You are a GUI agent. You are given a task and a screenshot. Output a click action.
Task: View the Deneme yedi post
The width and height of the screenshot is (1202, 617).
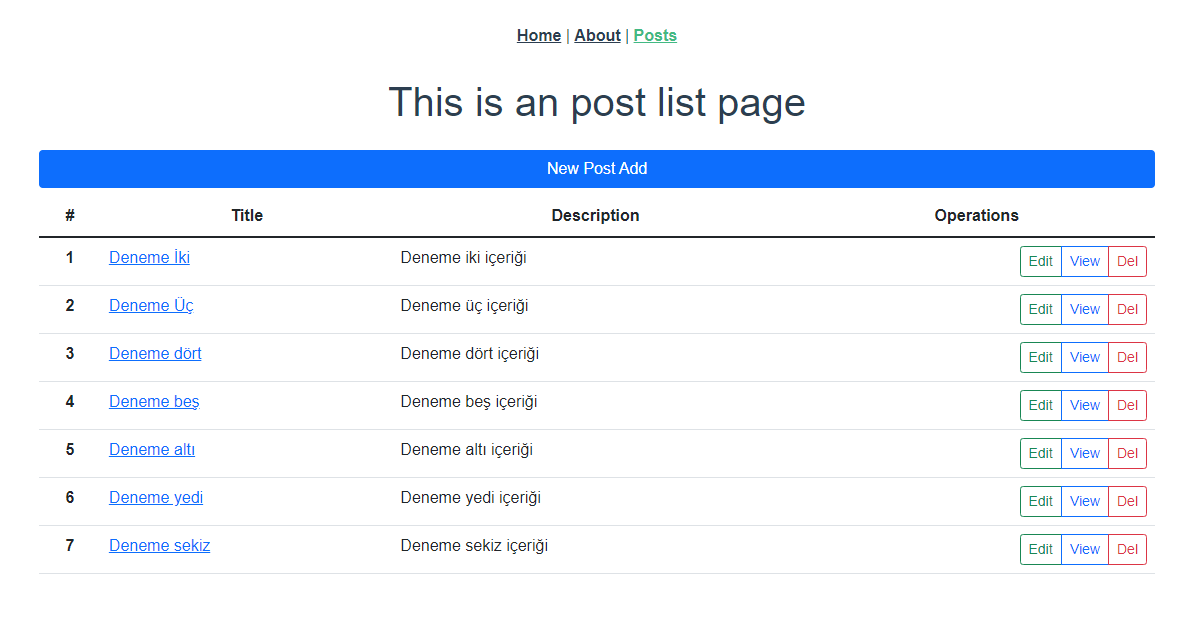1085,501
